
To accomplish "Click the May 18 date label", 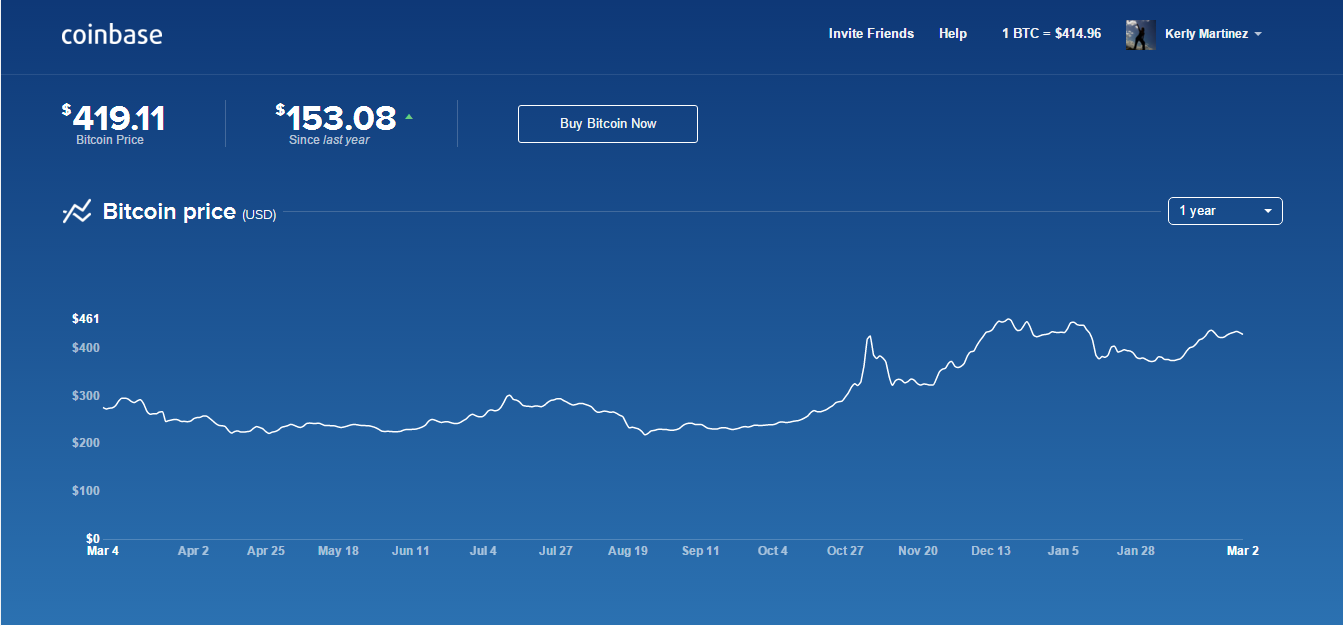I will coord(338,551).
